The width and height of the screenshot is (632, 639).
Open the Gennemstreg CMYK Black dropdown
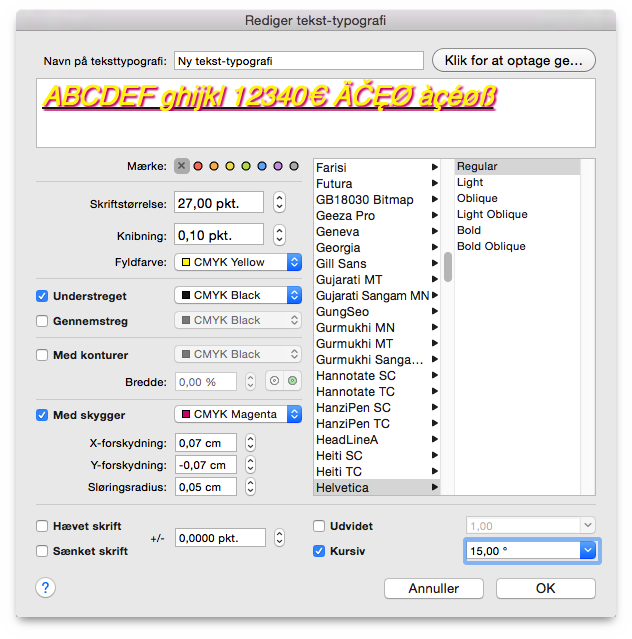(x=238, y=321)
